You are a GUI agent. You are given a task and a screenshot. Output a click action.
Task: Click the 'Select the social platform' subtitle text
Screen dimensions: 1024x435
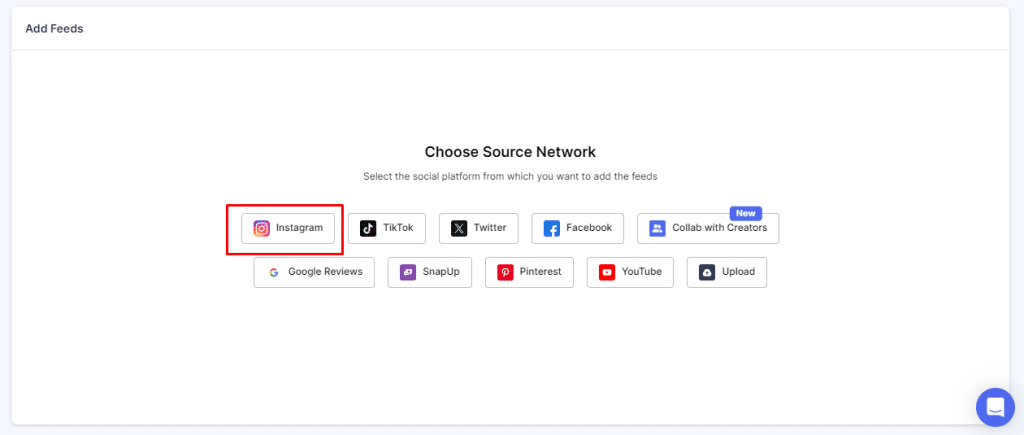tap(510, 176)
